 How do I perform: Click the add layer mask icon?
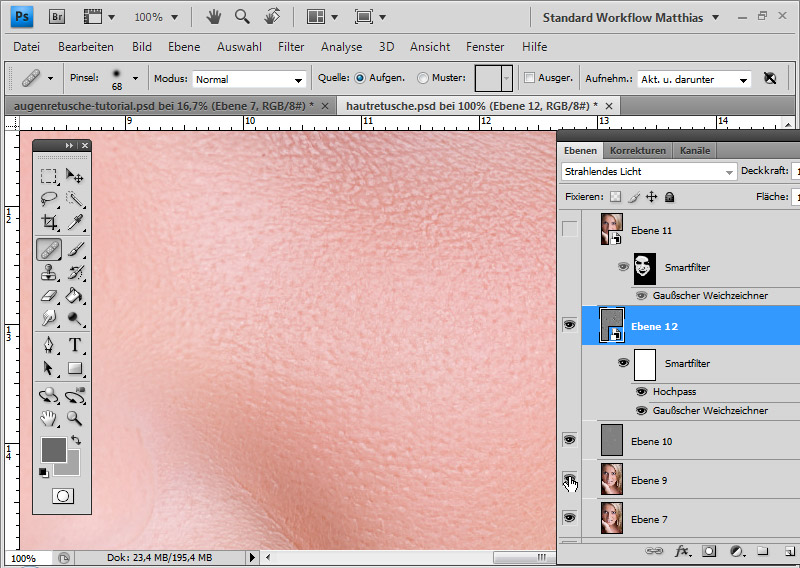(709, 551)
